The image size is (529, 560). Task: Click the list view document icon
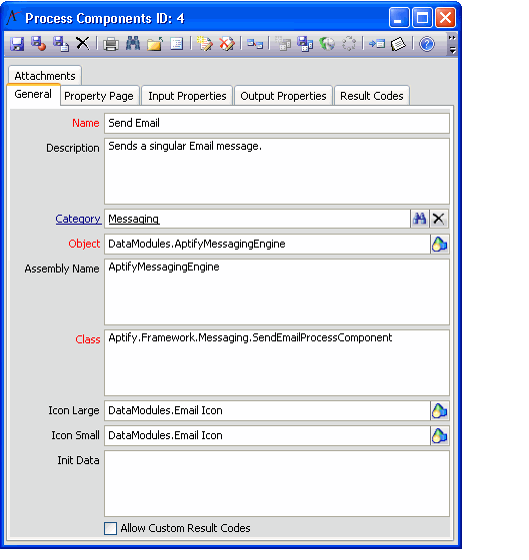(176, 44)
